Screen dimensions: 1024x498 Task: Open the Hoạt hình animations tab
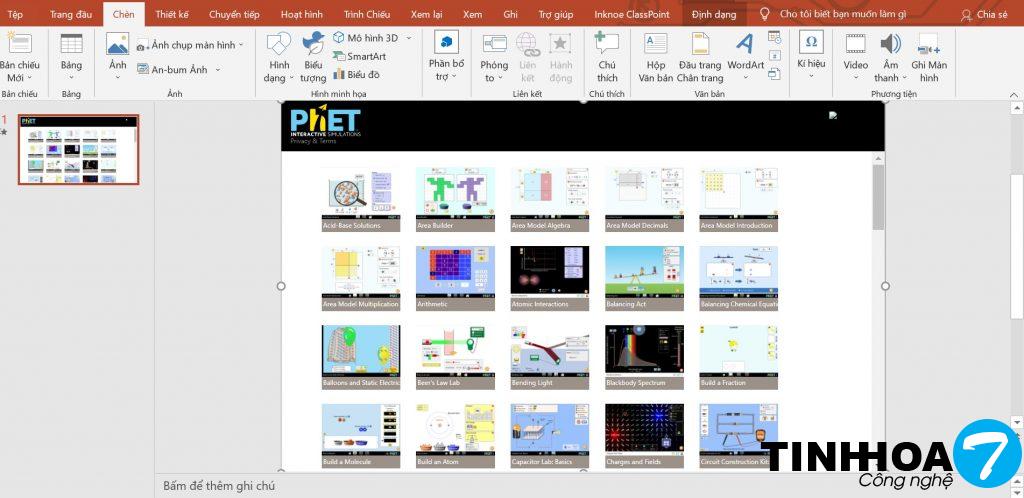[x=301, y=14]
